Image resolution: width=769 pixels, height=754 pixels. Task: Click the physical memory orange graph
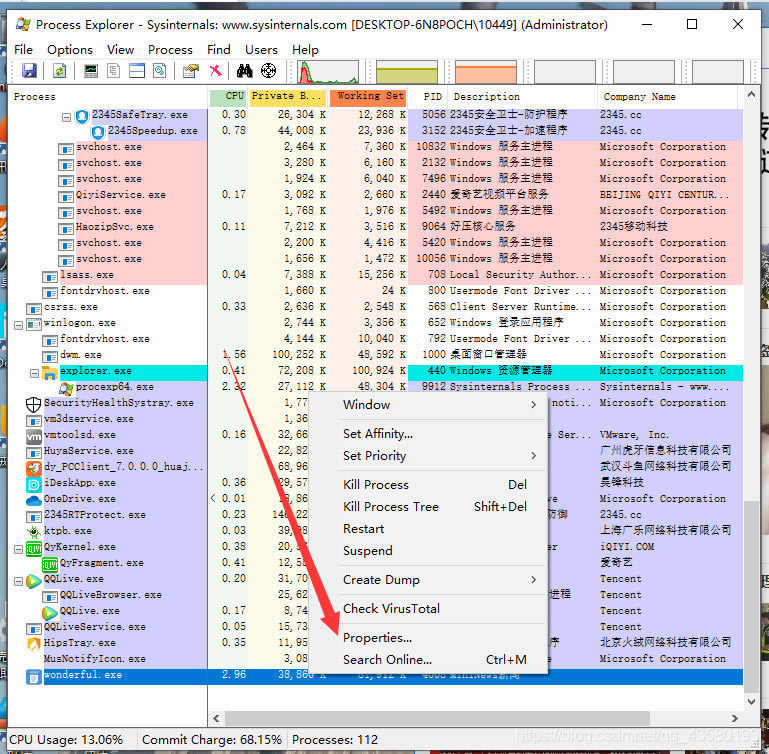click(x=486, y=72)
